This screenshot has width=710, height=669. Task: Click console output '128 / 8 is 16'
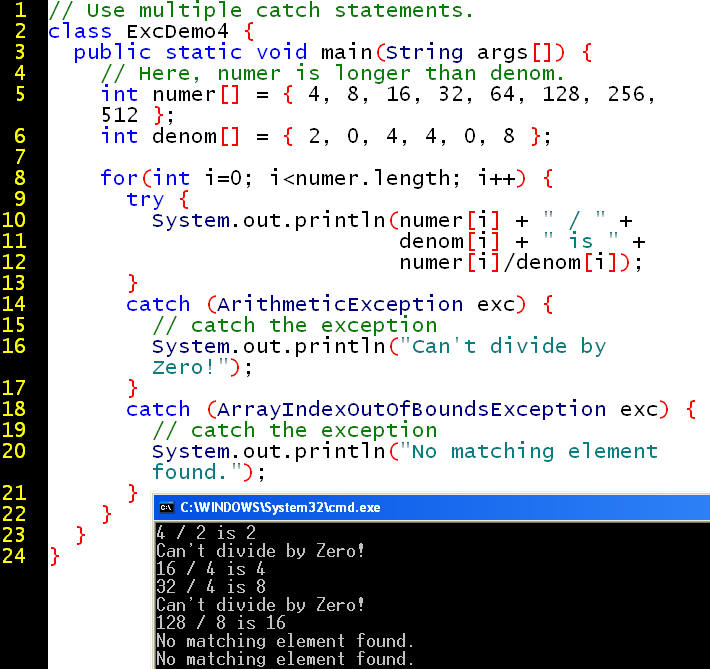(x=221, y=623)
